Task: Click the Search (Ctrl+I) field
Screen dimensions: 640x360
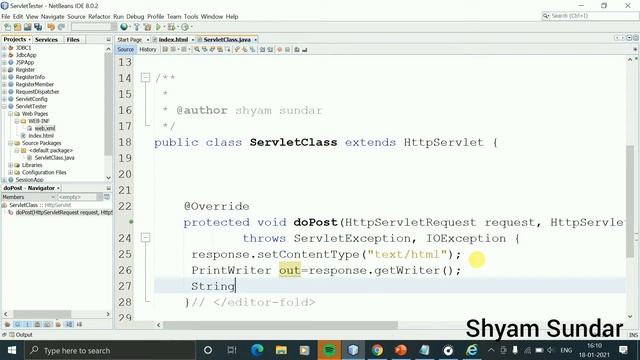Action: (x=590, y=16)
